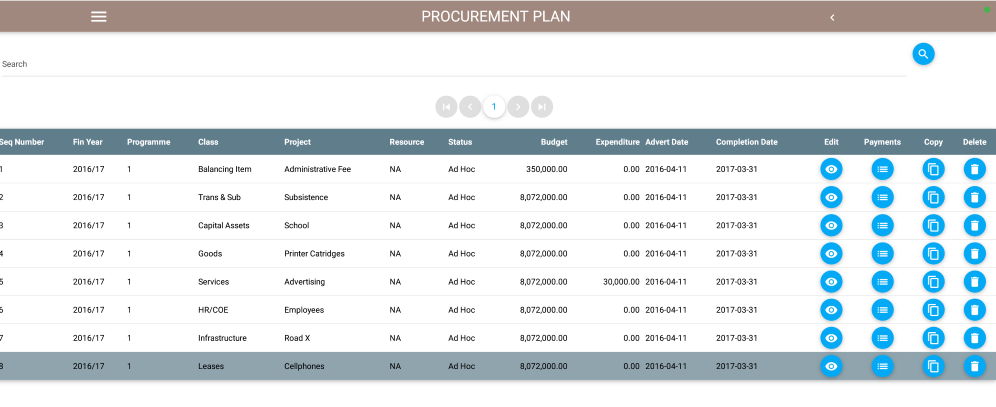Sort table by Budget column header
996x407 pixels.
[554, 142]
